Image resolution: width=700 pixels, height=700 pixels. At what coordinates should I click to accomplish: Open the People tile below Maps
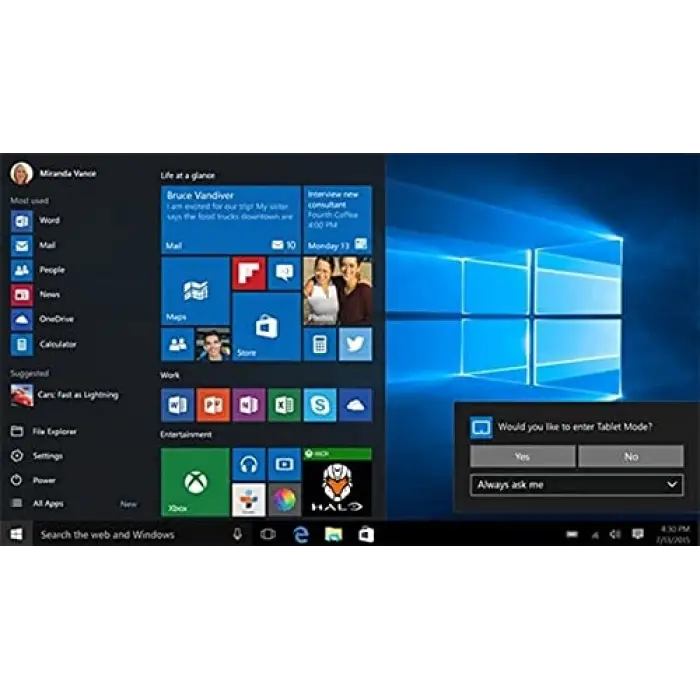(177, 344)
